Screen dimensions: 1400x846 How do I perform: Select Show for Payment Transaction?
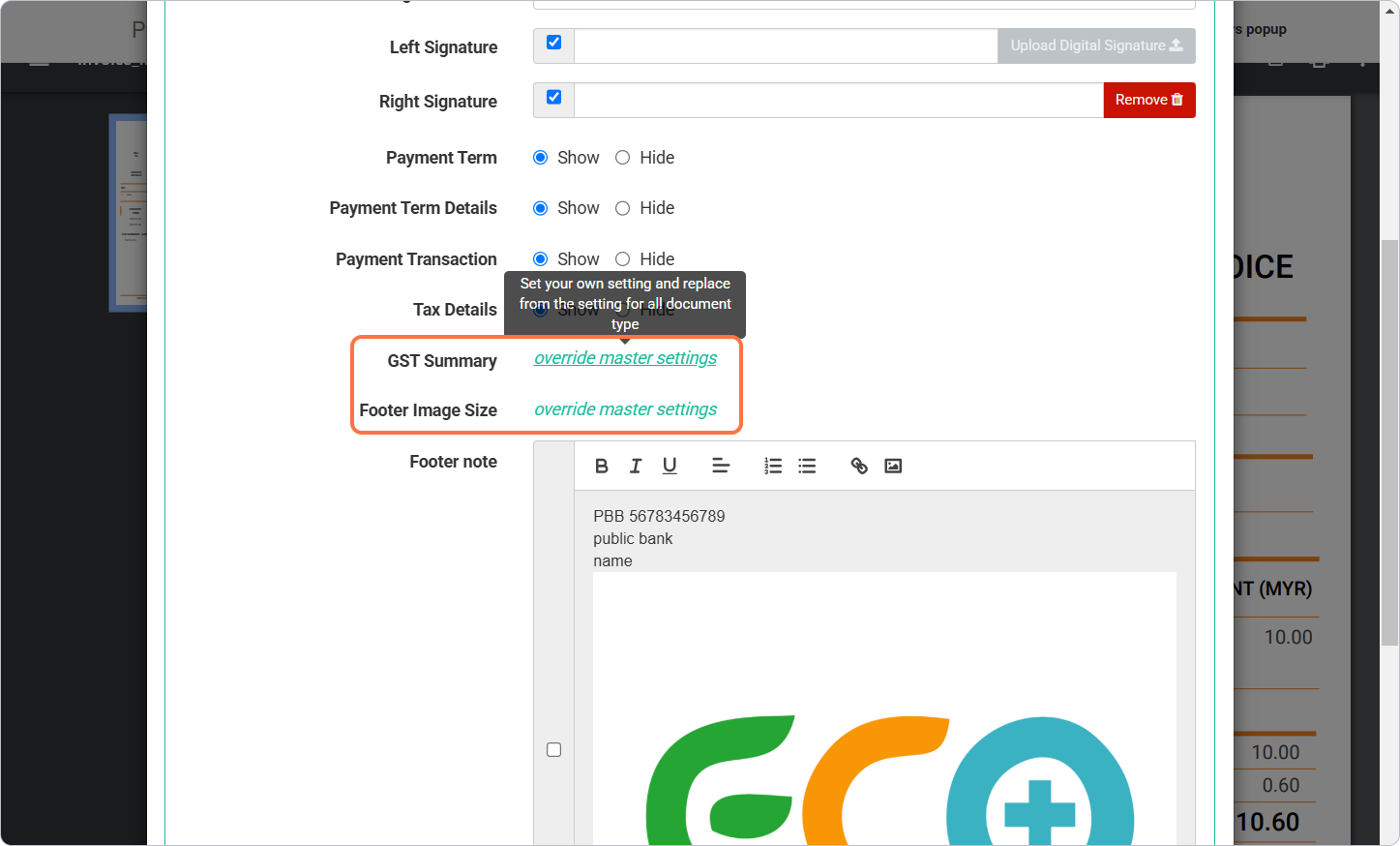[x=541, y=259]
